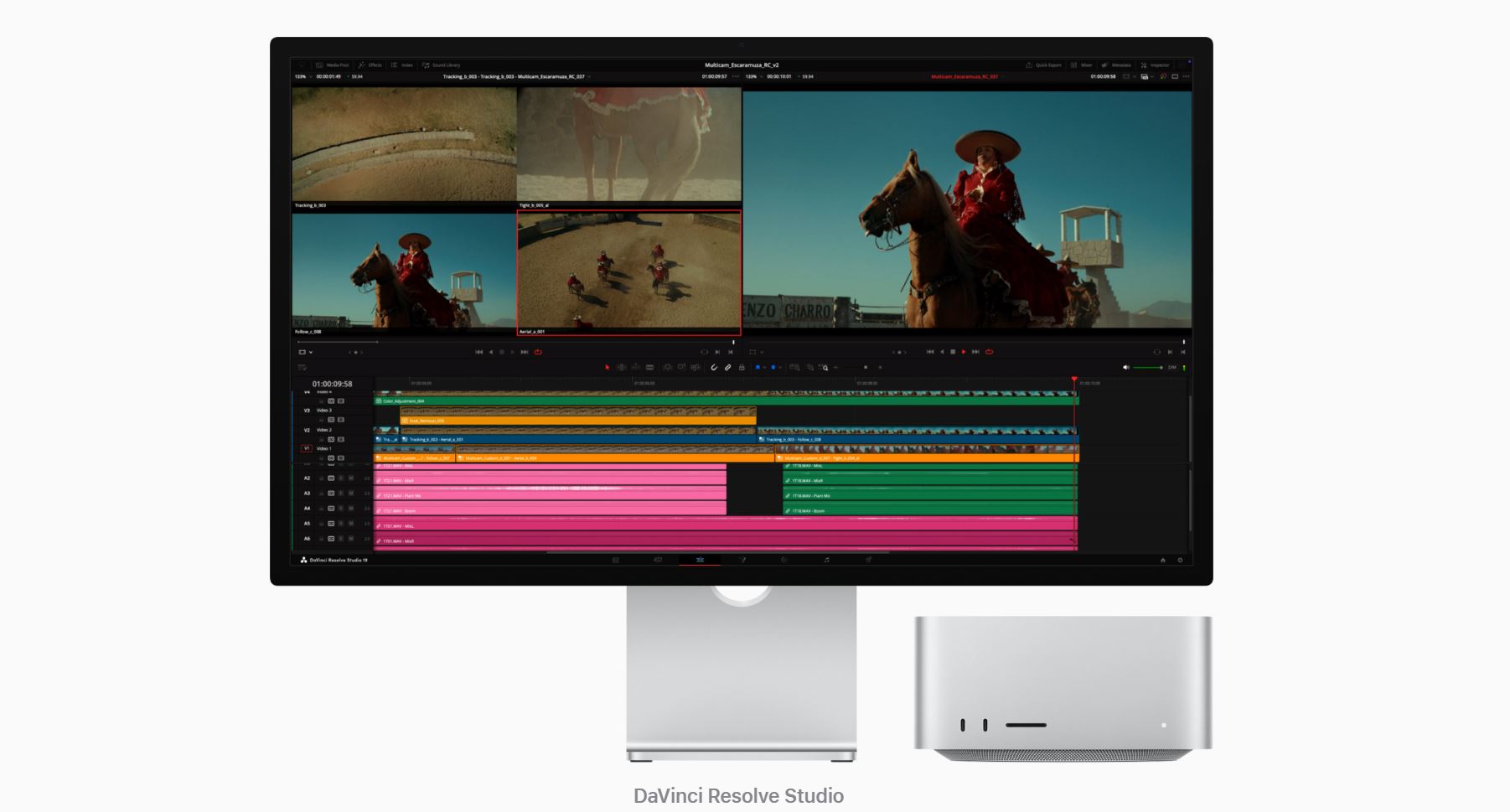Viewport: 1510px width, 812px height.
Task: Switch to the Deliver page
Action: (x=869, y=560)
